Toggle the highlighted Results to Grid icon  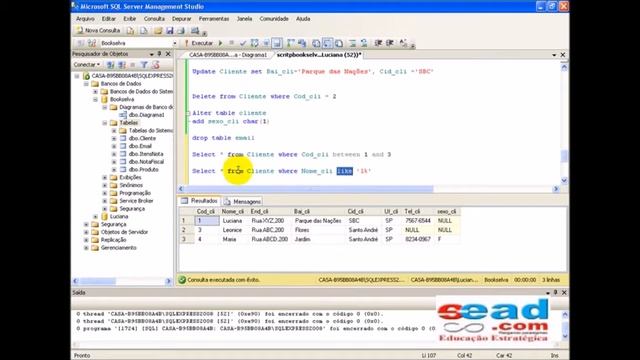[x=328, y=43]
